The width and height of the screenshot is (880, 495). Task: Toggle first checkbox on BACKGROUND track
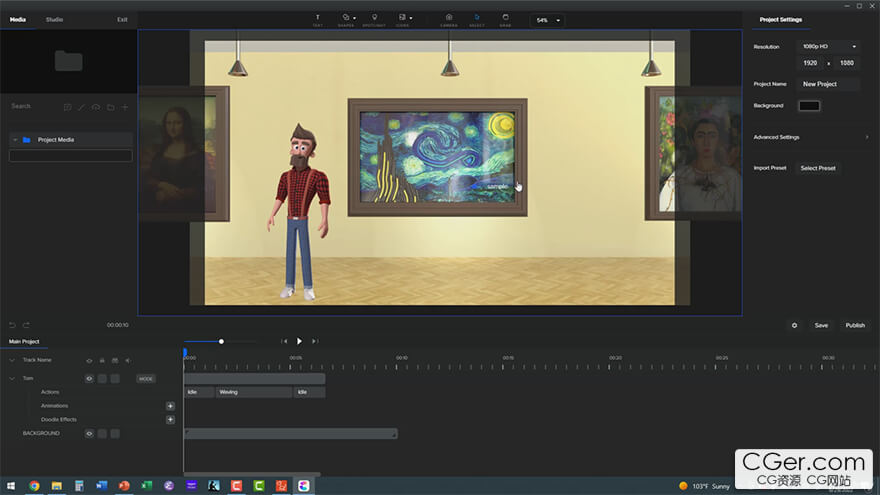pyautogui.click(x=102, y=434)
